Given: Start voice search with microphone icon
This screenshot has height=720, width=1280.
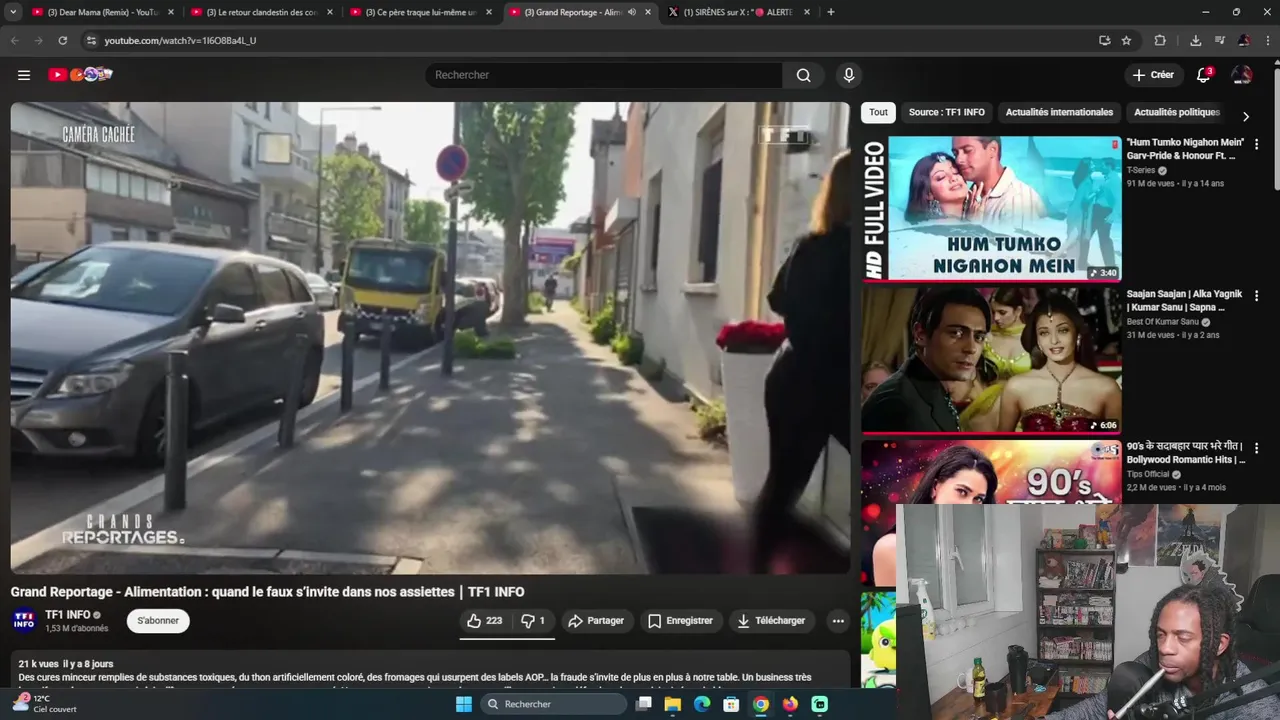Looking at the screenshot, I should 849,75.
